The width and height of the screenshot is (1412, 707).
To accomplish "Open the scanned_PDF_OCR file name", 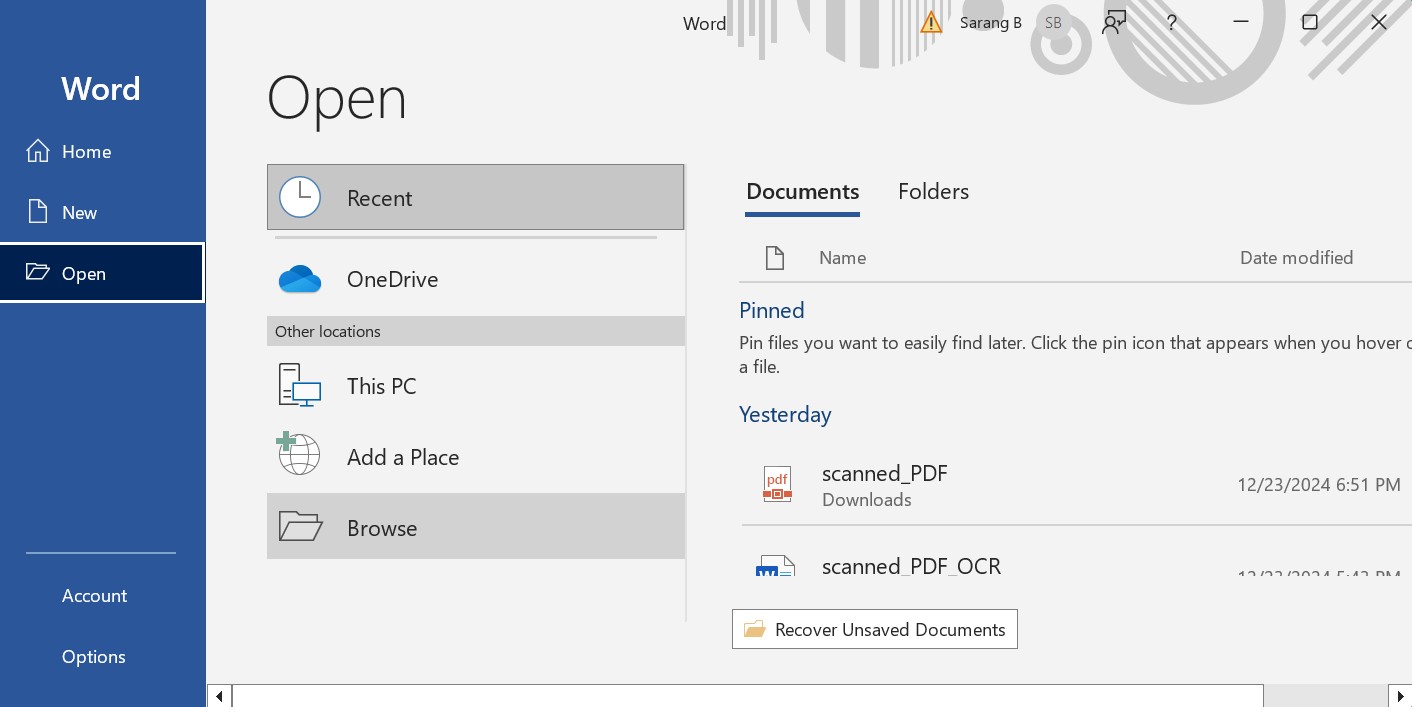I will click(911, 566).
